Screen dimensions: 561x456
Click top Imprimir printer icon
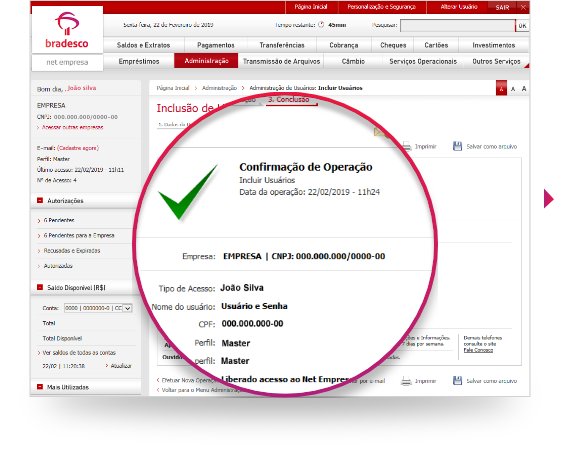[x=407, y=146]
